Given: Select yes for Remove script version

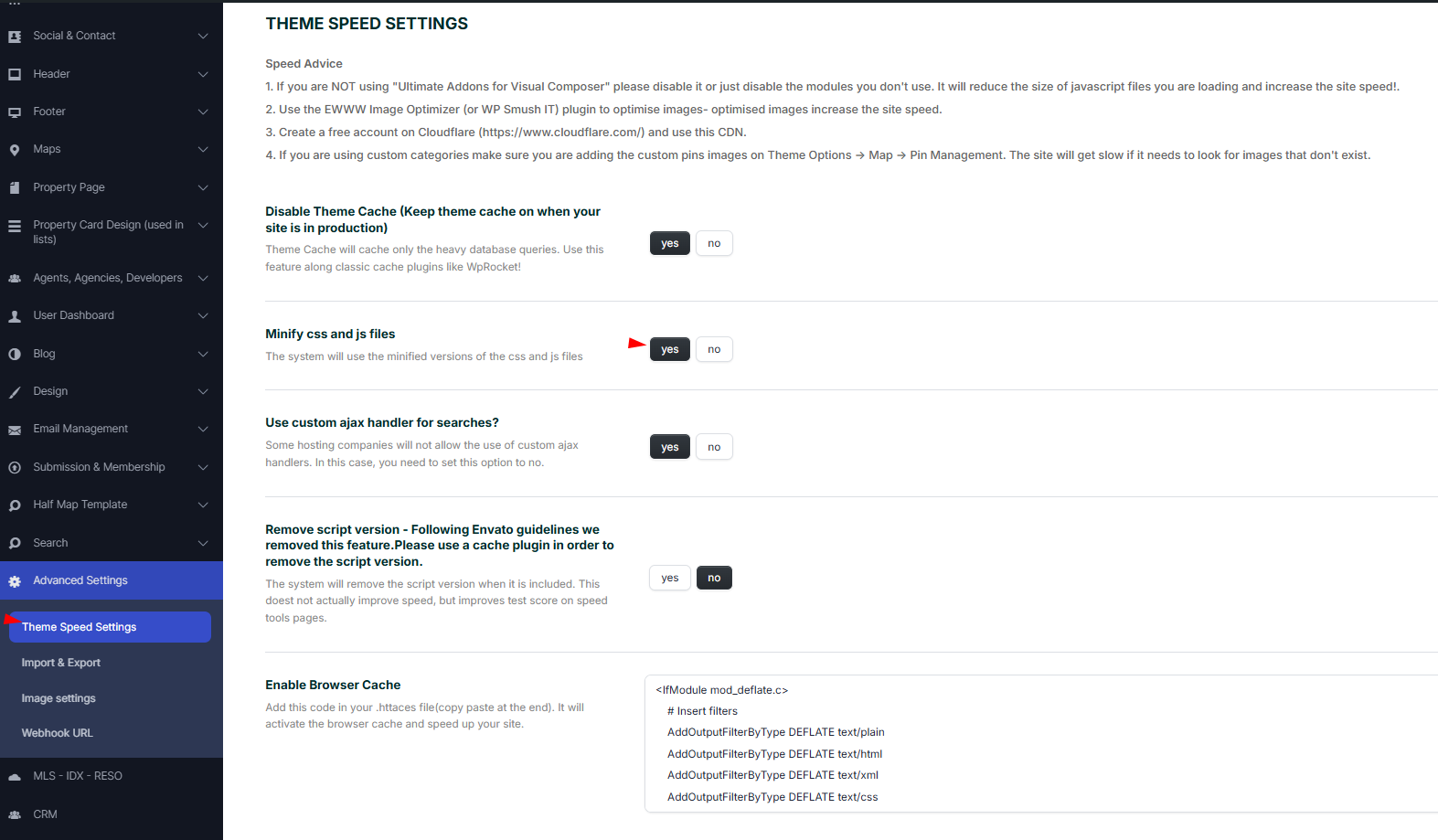Looking at the screenshot, I should [670, 578].
